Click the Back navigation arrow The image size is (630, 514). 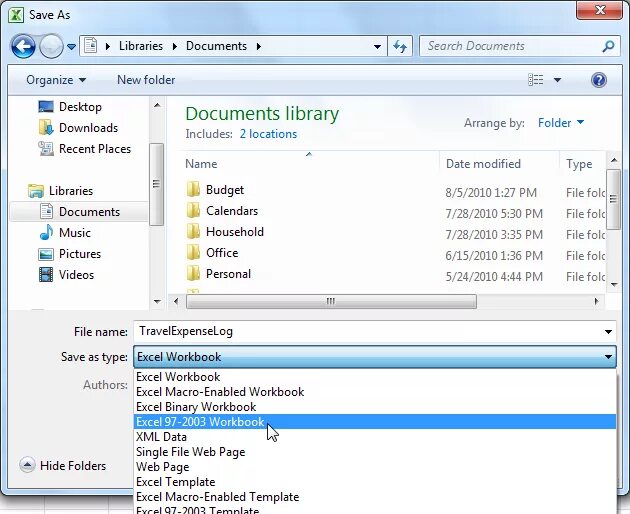click(23, 46)
